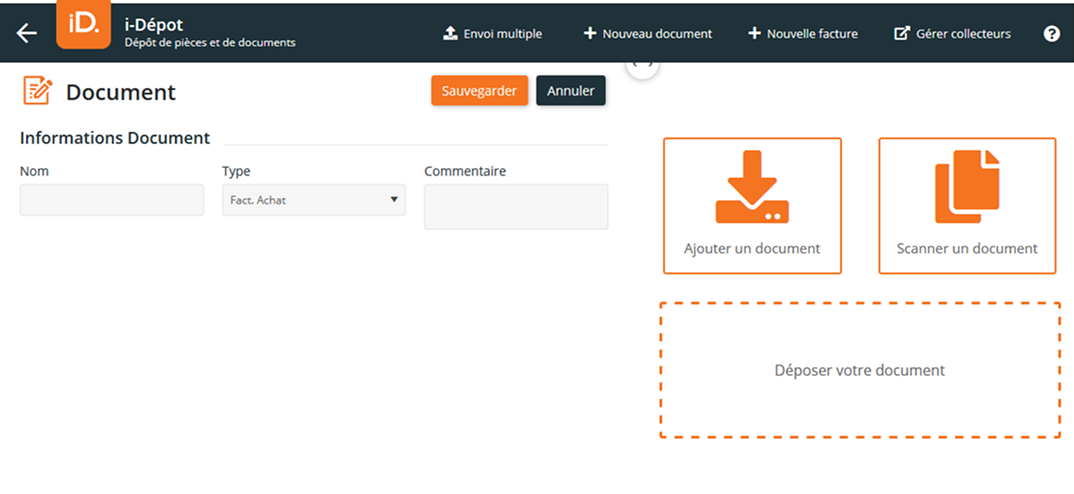1074x494 pixels.
Task: Click the Ajouter un document download icon
Action: click(x=752, y=187)
